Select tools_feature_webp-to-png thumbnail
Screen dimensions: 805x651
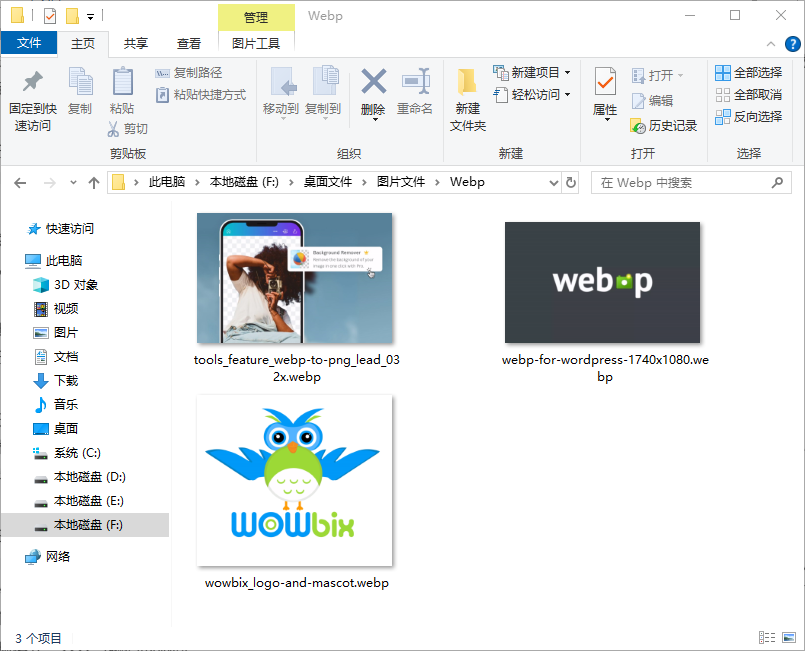click(295, 278)
